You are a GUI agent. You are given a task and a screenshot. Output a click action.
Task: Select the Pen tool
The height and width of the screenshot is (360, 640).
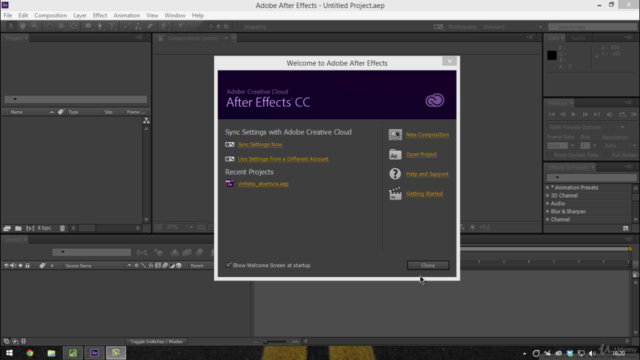[100, 26]
